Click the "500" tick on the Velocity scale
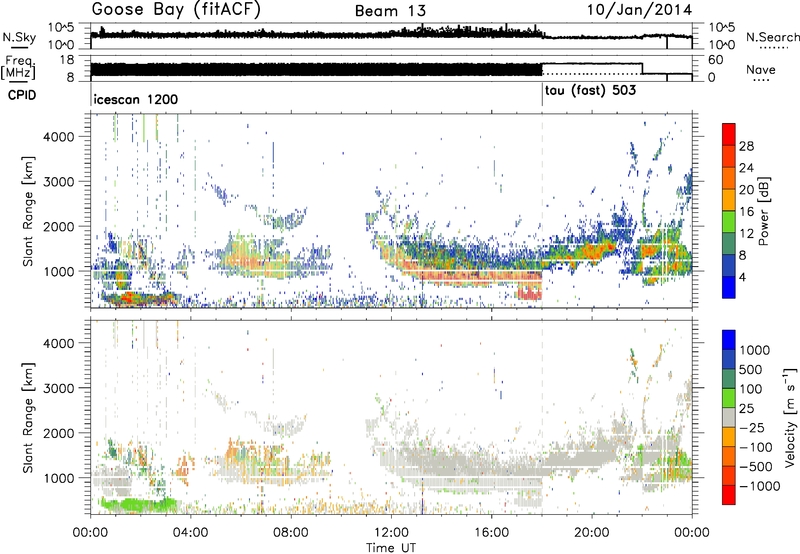Screen dimensions: 800x554 click(750, 370)
